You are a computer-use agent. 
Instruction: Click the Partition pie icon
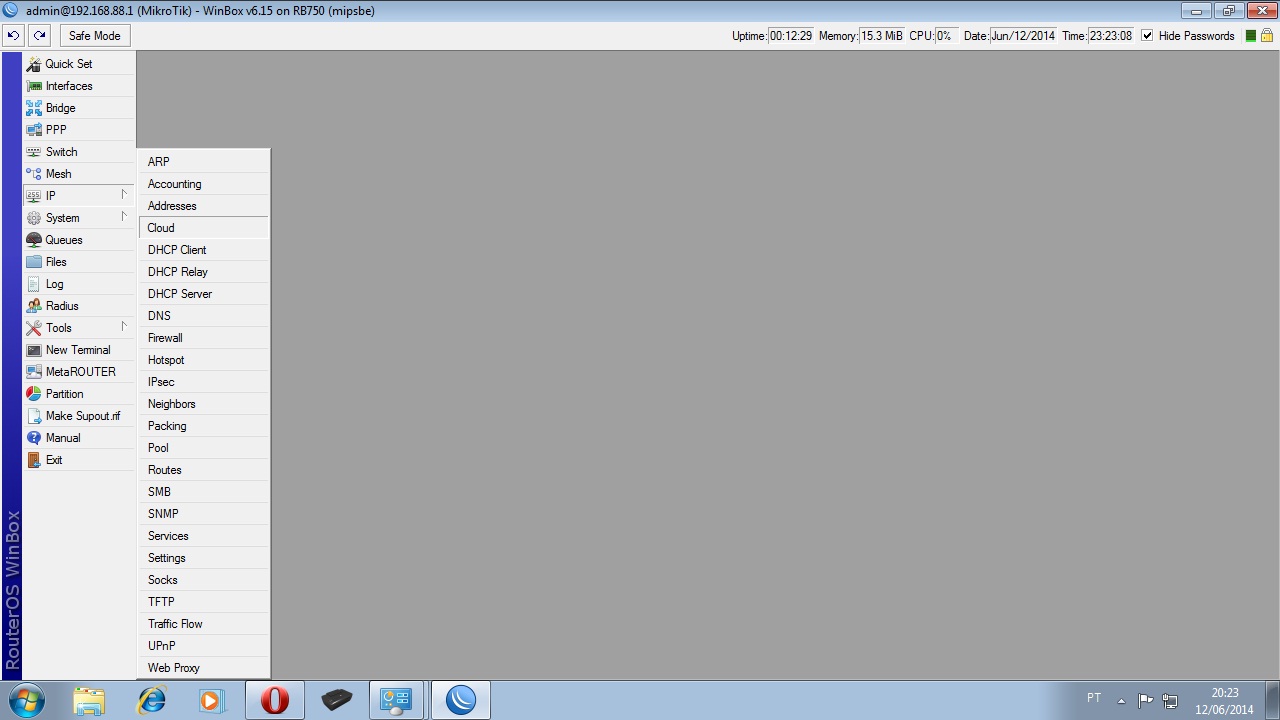(x=34, y=394)
